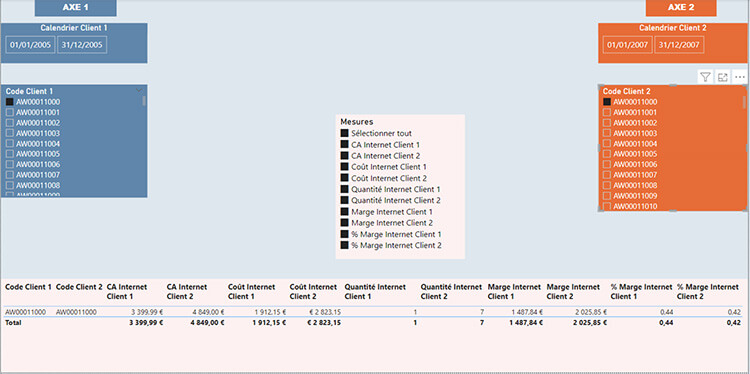Edit end date 31/12/2005 in Calendrier Client 1
The width and height of the screenshot is (750, 374).
point(82,45)
